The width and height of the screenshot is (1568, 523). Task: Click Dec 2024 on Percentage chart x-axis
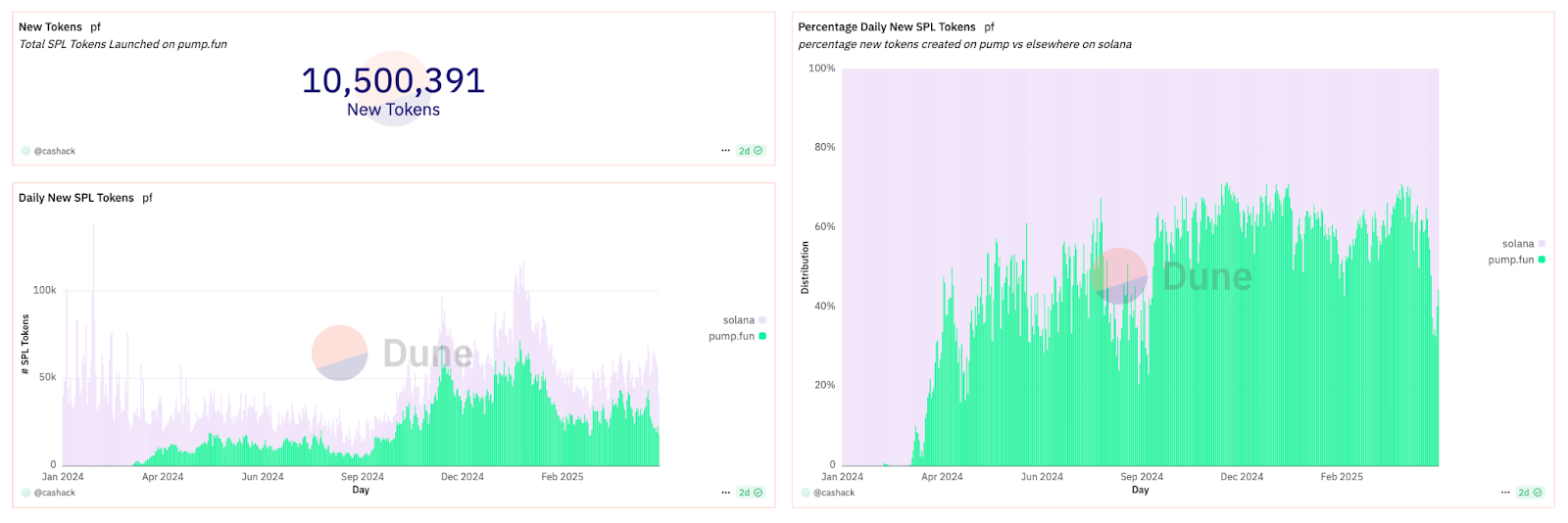pyautogui.click(x=1242, y=477)
